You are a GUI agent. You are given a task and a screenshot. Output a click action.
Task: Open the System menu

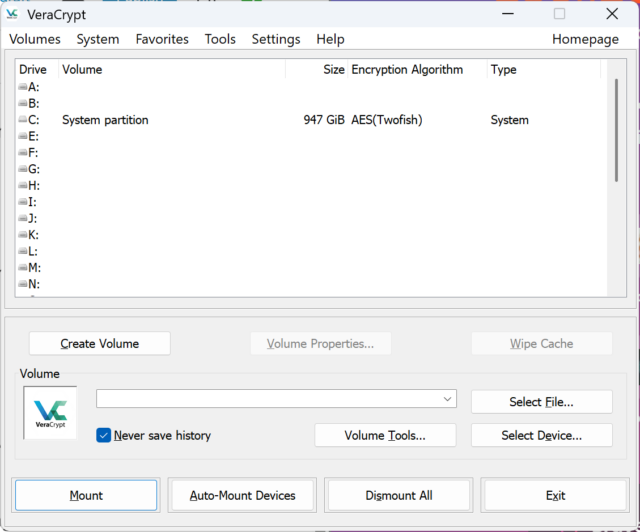click(98, 39)
